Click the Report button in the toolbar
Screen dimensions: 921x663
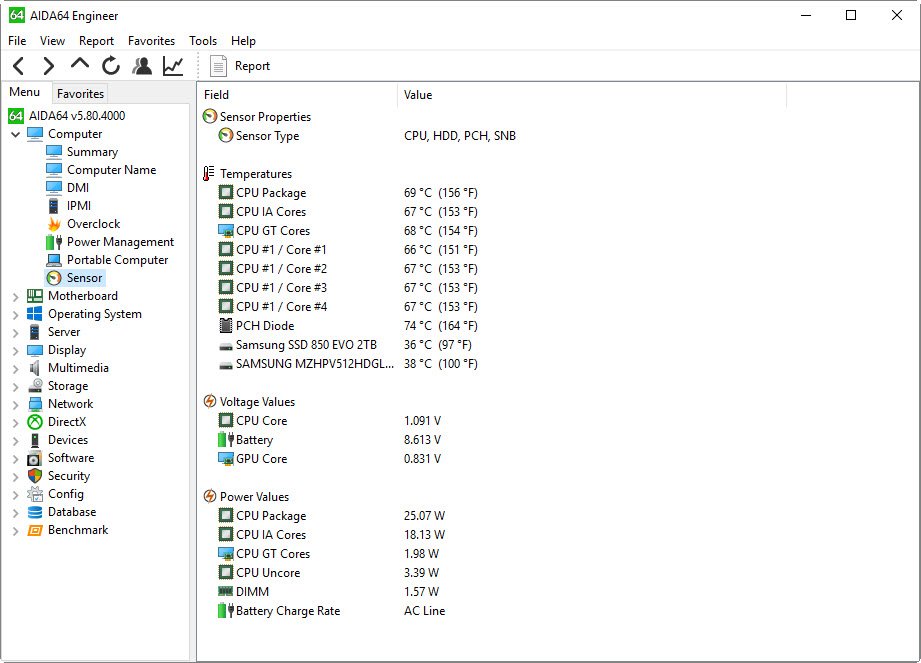(x=241, y=65)
